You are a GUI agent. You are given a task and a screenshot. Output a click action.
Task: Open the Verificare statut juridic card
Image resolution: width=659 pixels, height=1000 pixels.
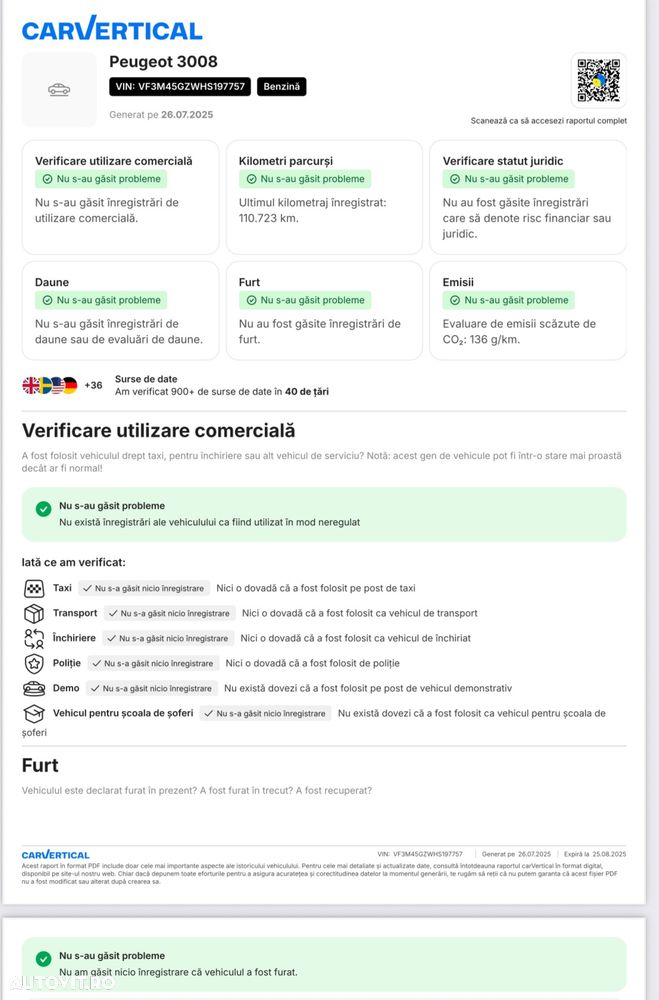click(527, 197)
